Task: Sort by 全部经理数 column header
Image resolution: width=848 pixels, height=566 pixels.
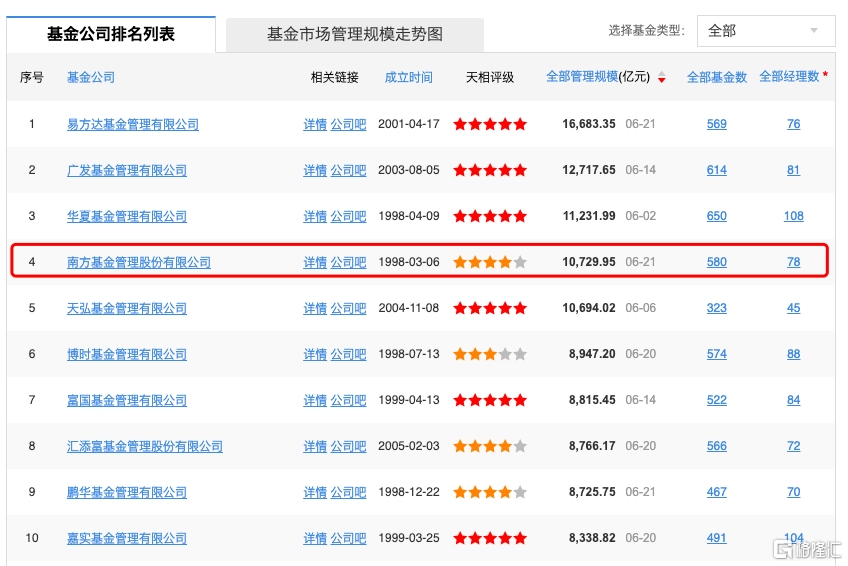Action: point(789,77)
